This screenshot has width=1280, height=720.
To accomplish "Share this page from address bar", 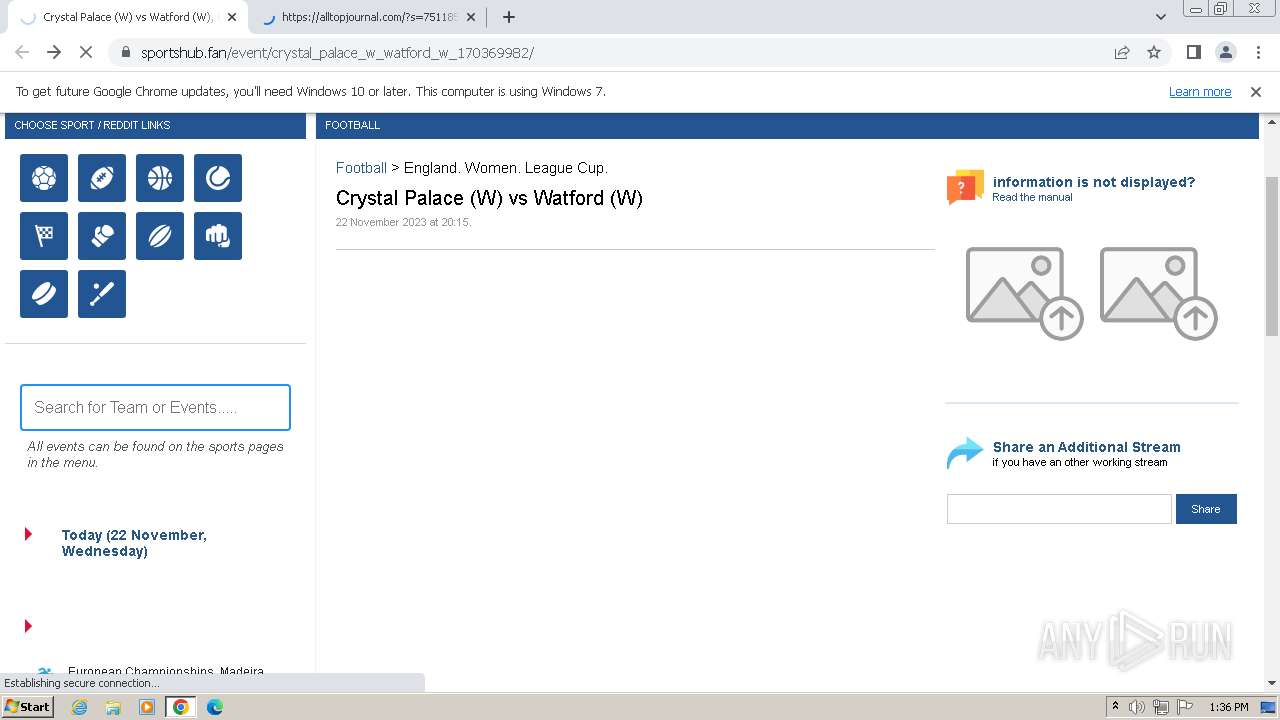I will (1122, 52).
